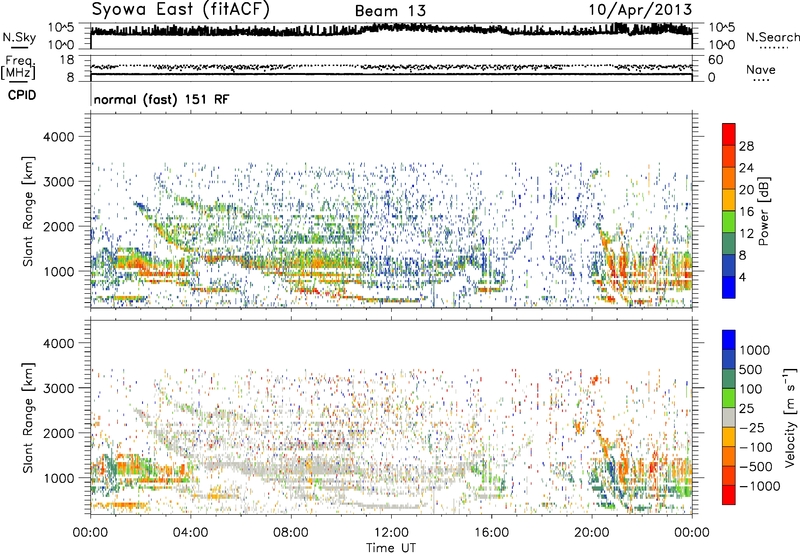Click the "500" tick on the Velocity color bar
The image size is (800, 554).
click(751, 369)
